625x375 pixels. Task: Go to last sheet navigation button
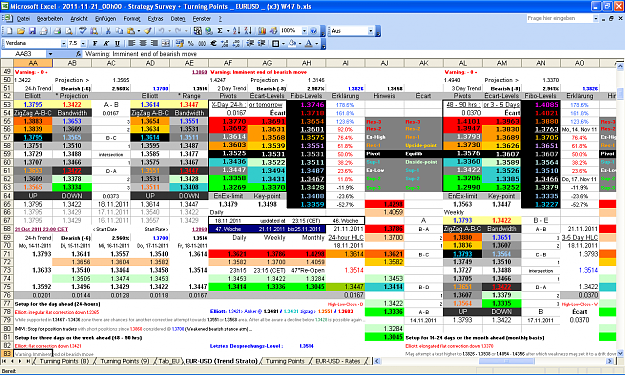pyautogui.click(x=28, y=361)
